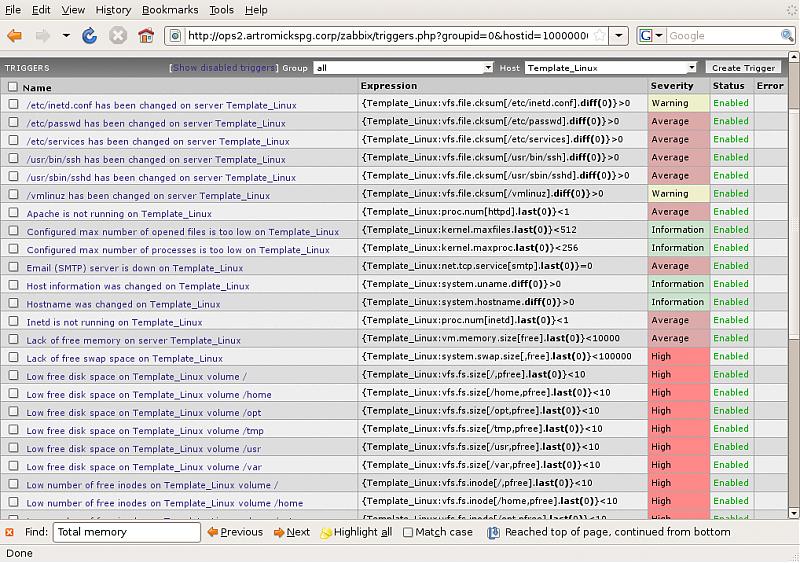Close the Find bar with the X icon
The image size is (800, 563).
pos(9,532)
